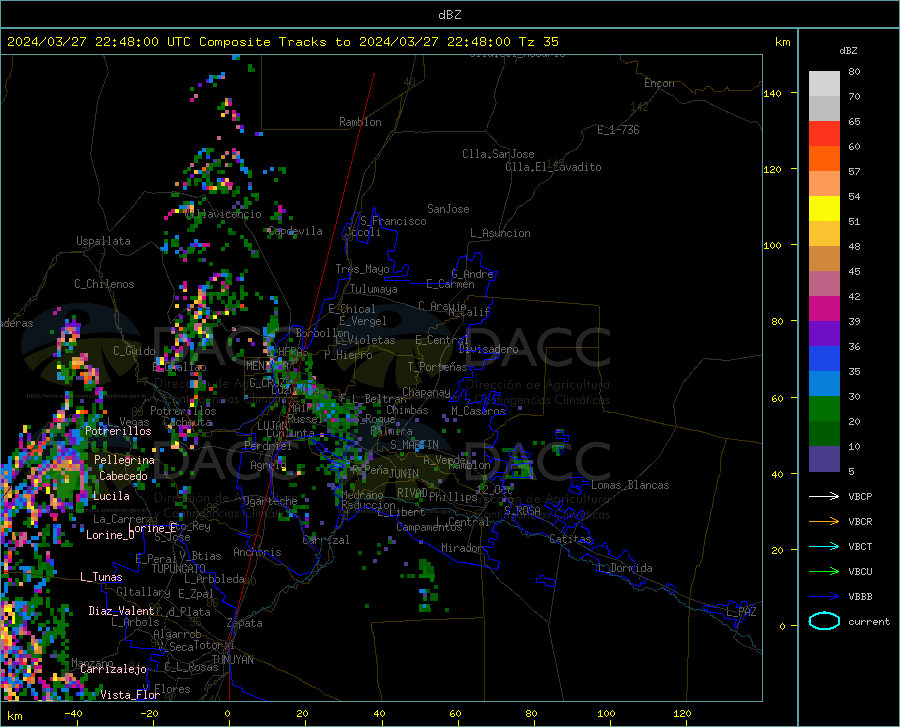Click the 'L_Tunas' place label
The width and height of the screenshot is (900, 727).
coord(101,577)
